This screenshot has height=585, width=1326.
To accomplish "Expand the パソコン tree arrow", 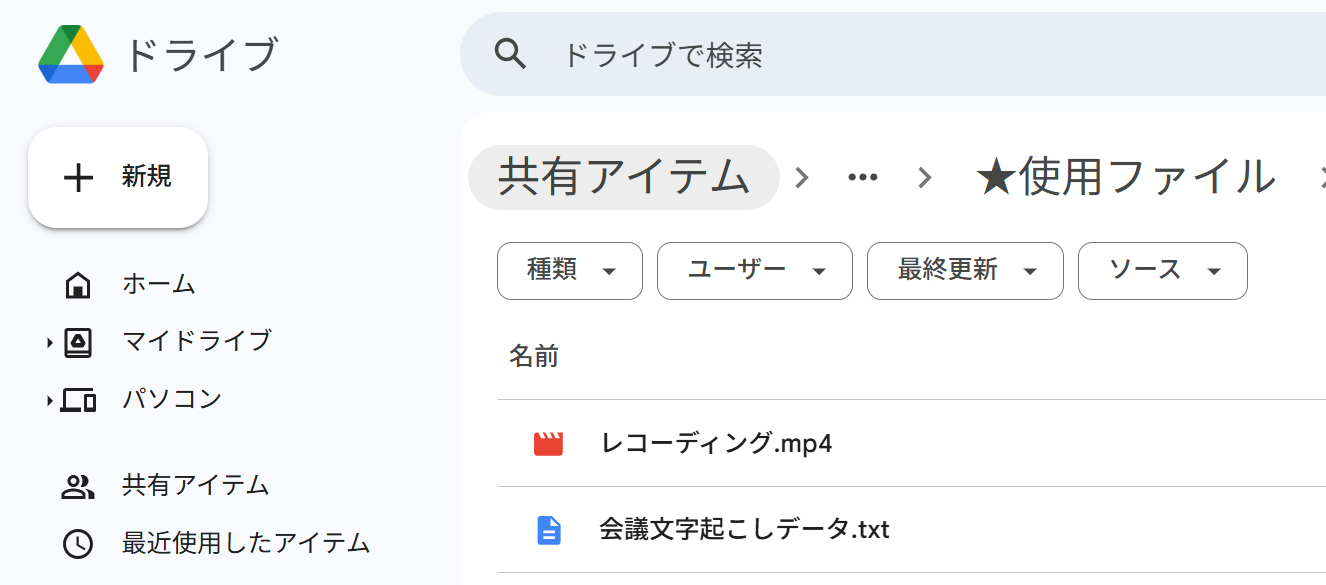I will (49, 401).
